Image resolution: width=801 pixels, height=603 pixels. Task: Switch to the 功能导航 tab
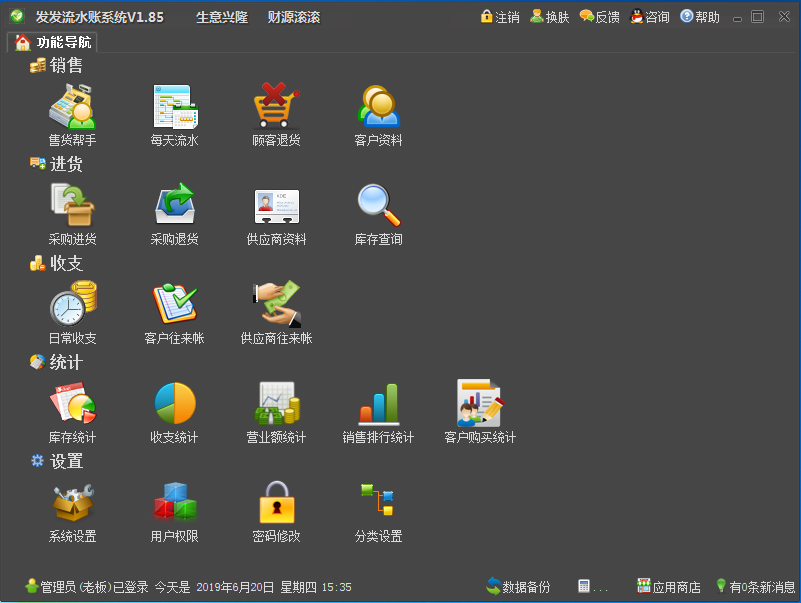[x=52, y=42]
